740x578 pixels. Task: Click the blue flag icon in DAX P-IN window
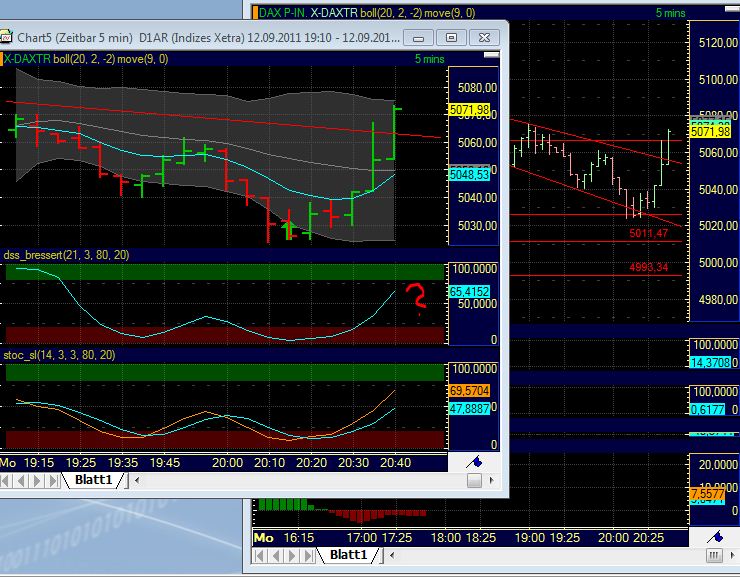(715, 537)
